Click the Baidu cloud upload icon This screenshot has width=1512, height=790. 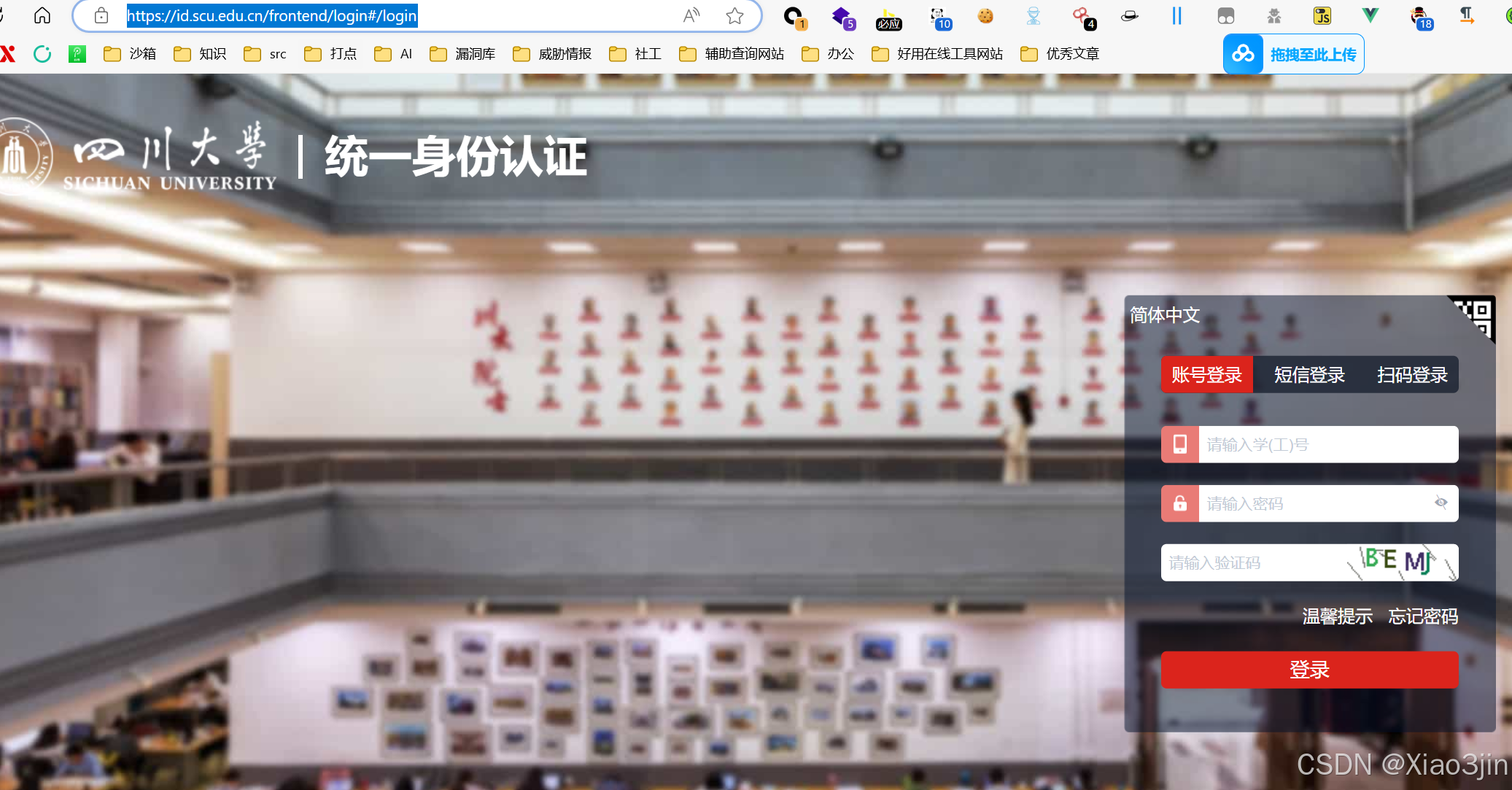(1243, 54)
